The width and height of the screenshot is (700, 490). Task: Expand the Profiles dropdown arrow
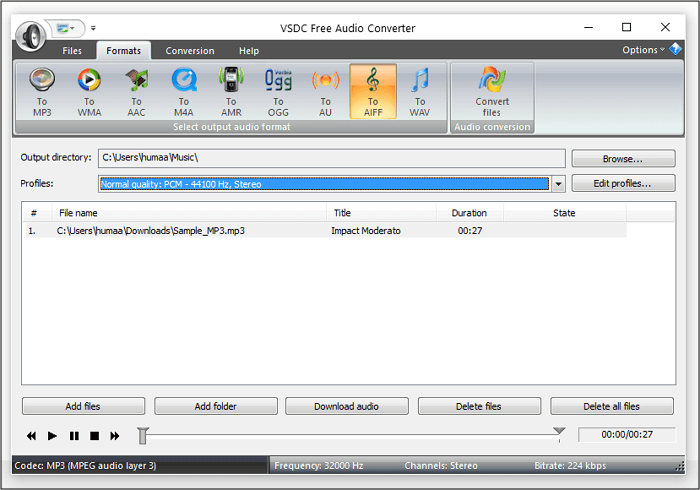click(x=558, y=184)
